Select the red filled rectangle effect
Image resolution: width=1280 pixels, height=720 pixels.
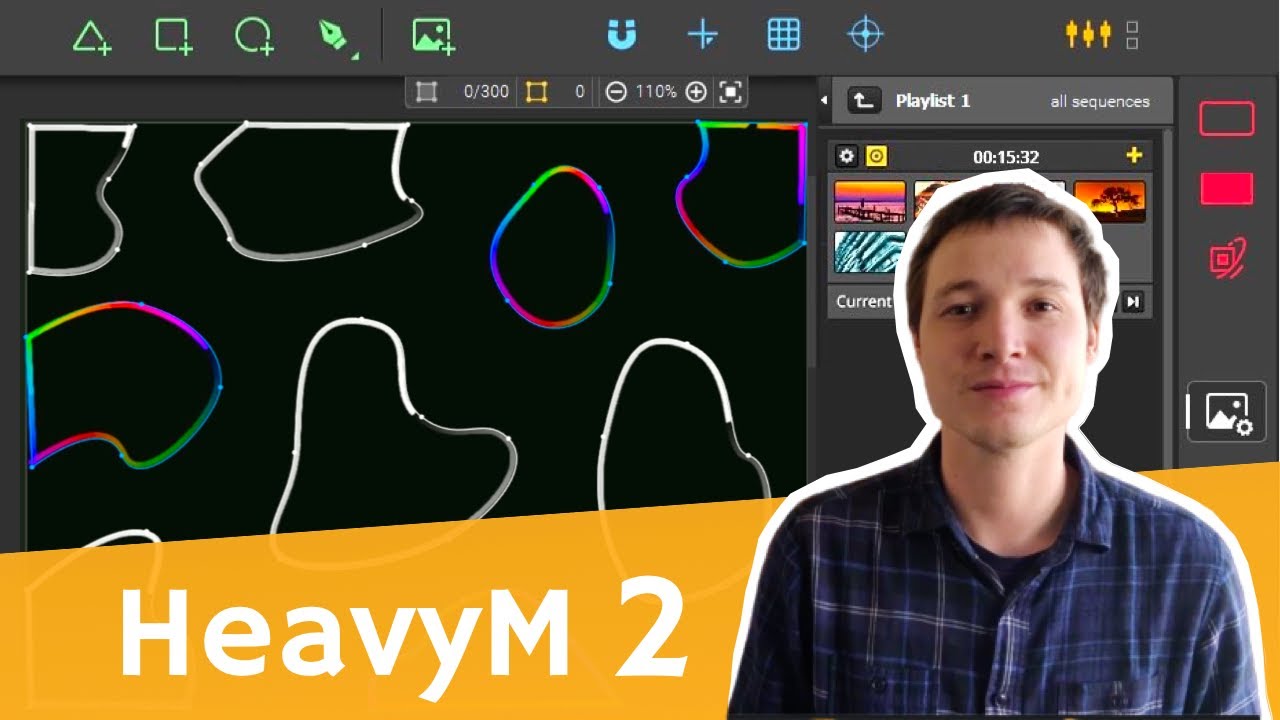point(1227,188)
